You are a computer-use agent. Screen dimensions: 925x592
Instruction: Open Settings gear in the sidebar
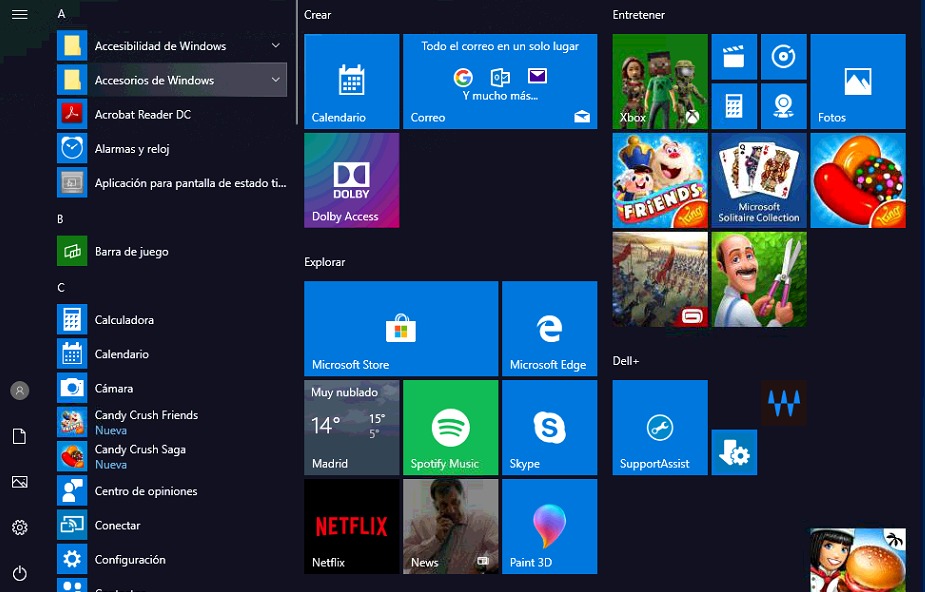[x=19, y=527]
